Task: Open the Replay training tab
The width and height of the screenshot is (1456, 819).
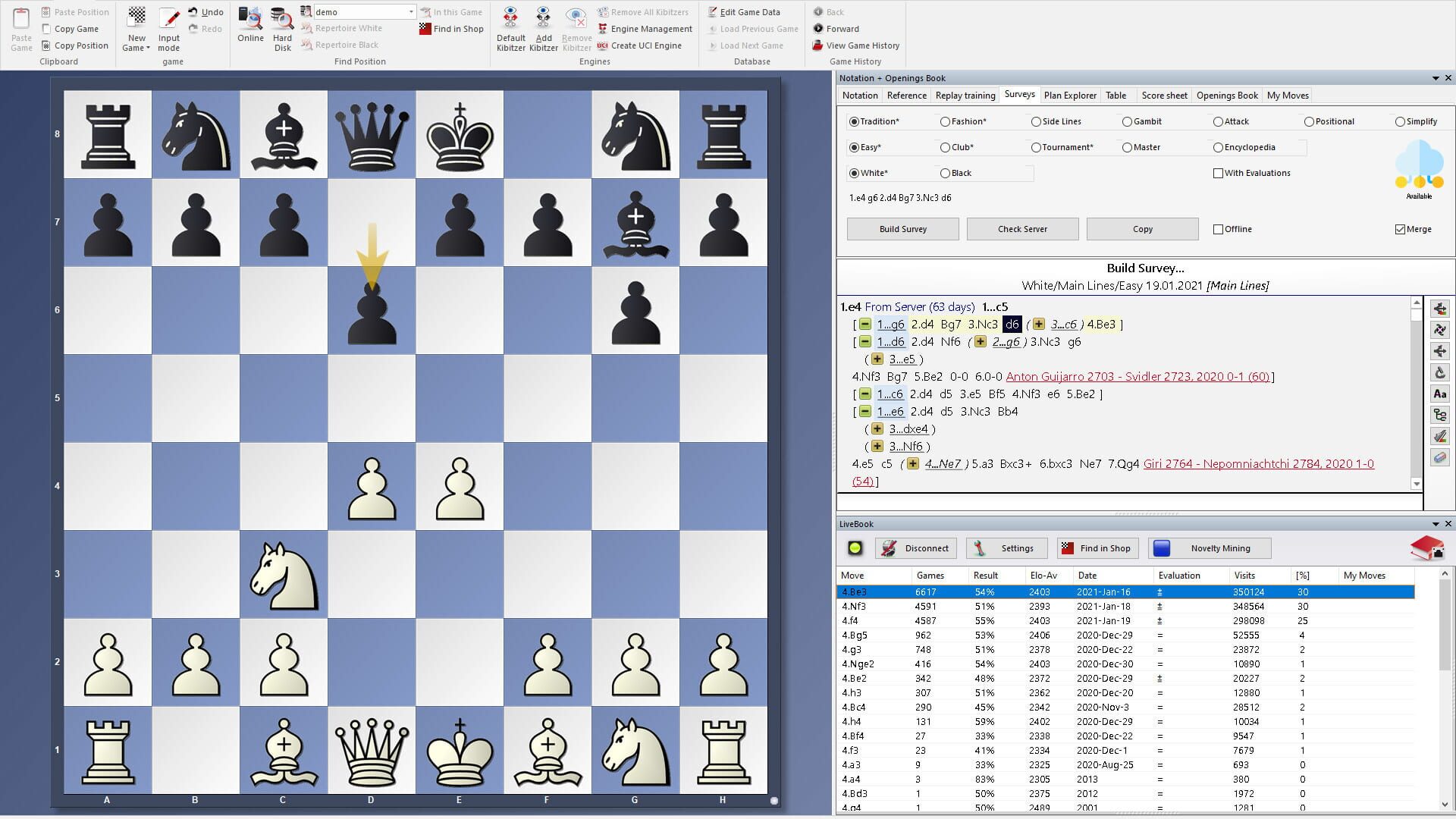Action: click(x=965, y=96)
